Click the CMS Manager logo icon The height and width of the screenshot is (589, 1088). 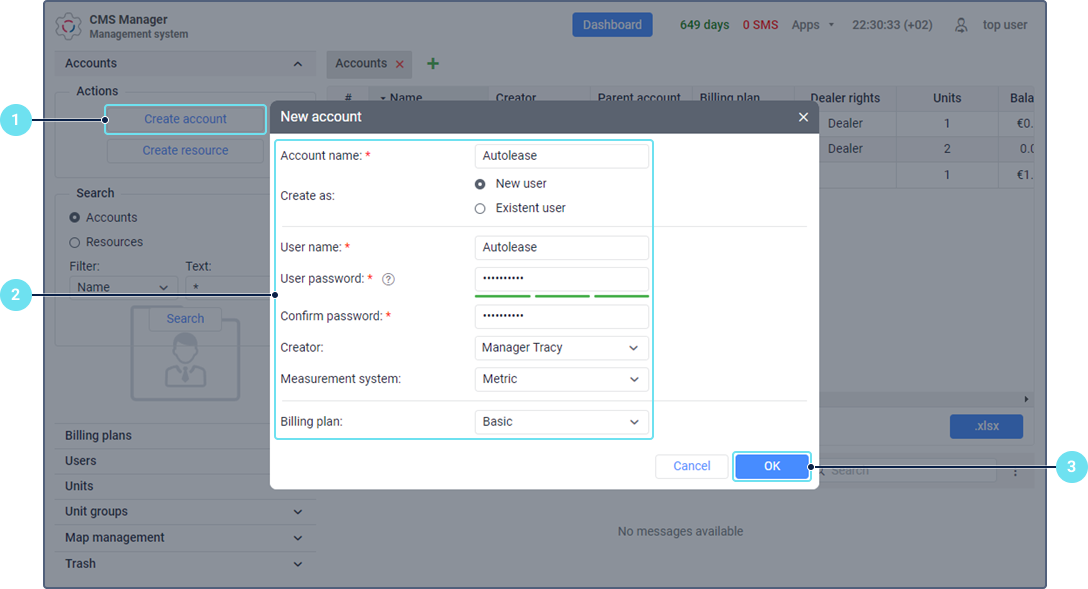69,26
